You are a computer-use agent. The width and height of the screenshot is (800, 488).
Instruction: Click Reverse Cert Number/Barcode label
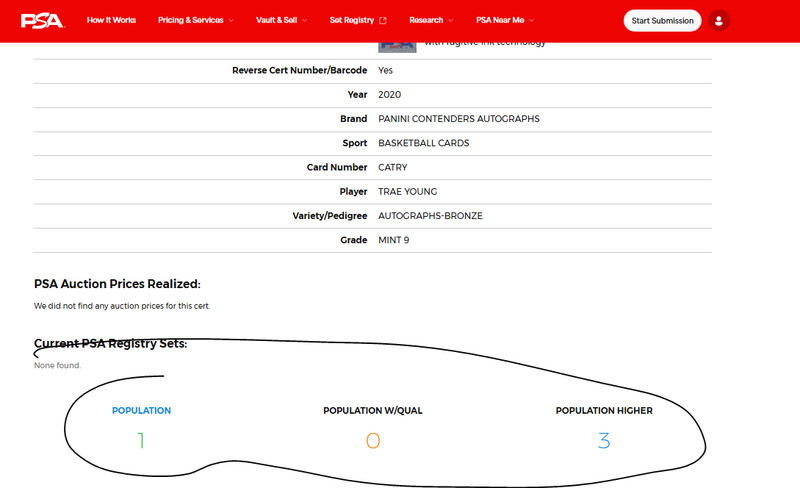(299, 70)
